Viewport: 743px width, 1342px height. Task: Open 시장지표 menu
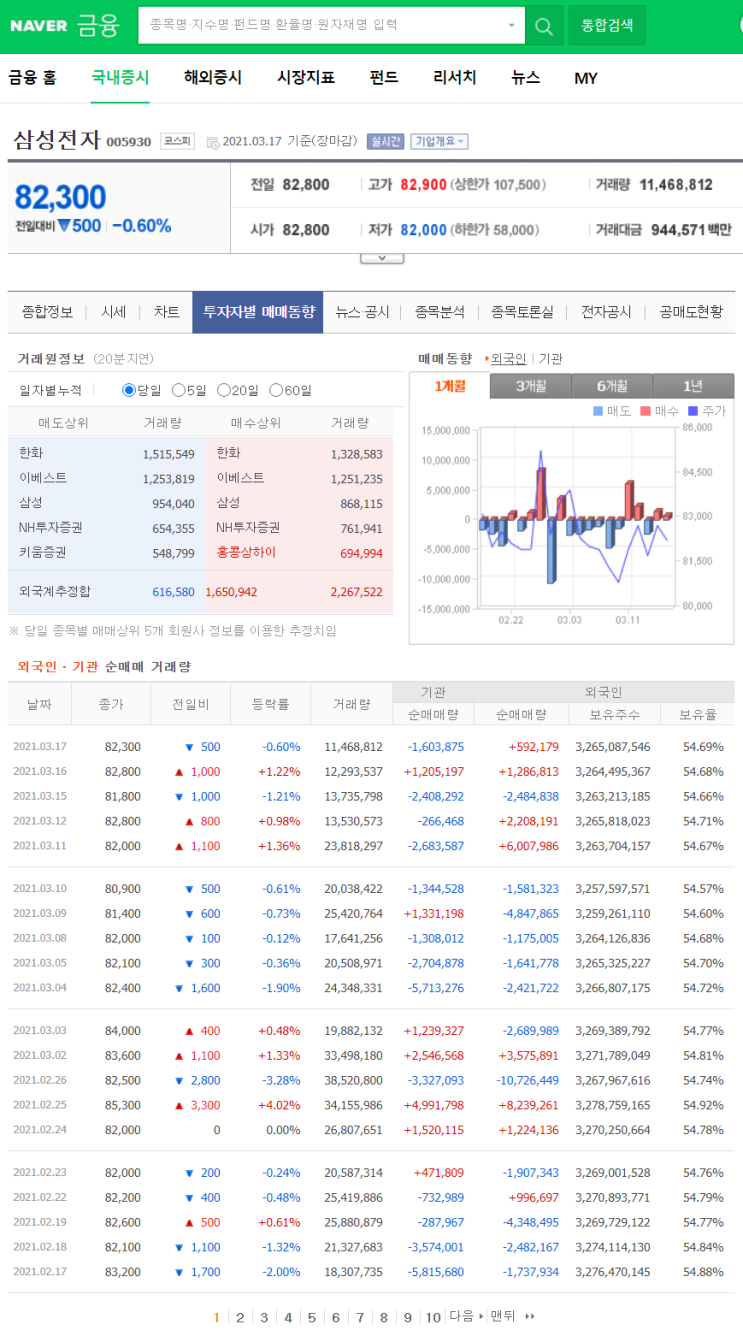click(306, 77)
